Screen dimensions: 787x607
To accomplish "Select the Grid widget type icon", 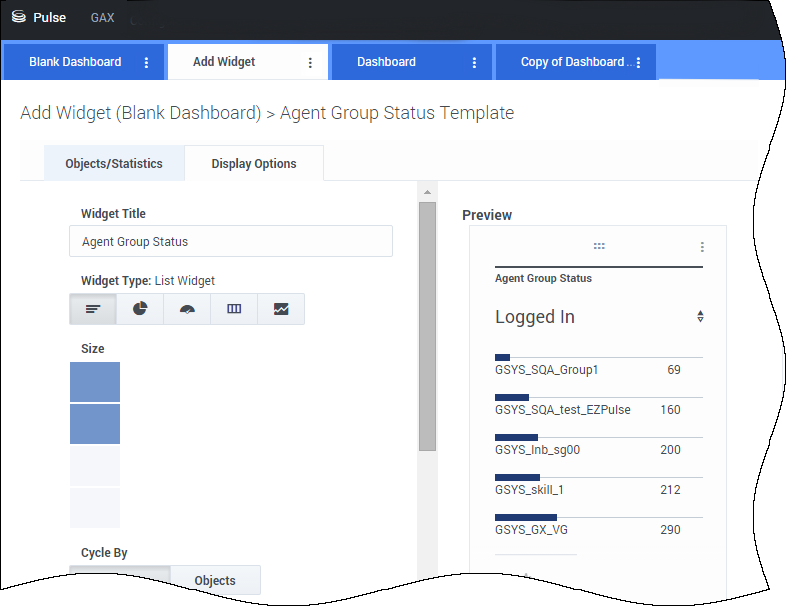I will pos(234,309).
